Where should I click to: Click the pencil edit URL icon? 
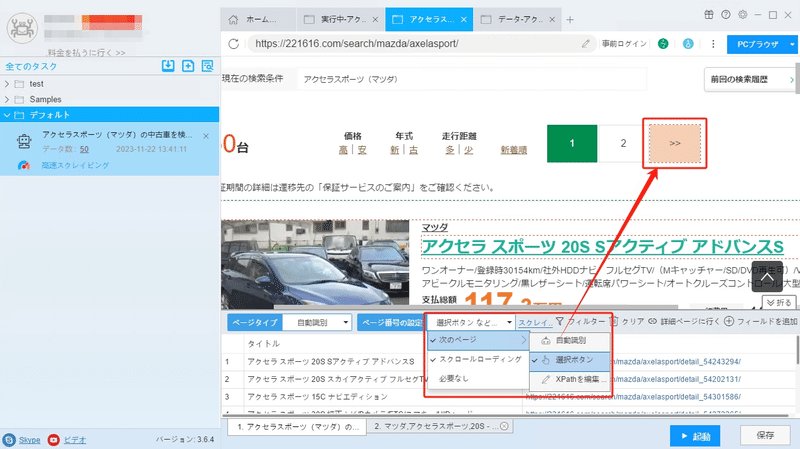pyautogui.click(x=585, y=44)
